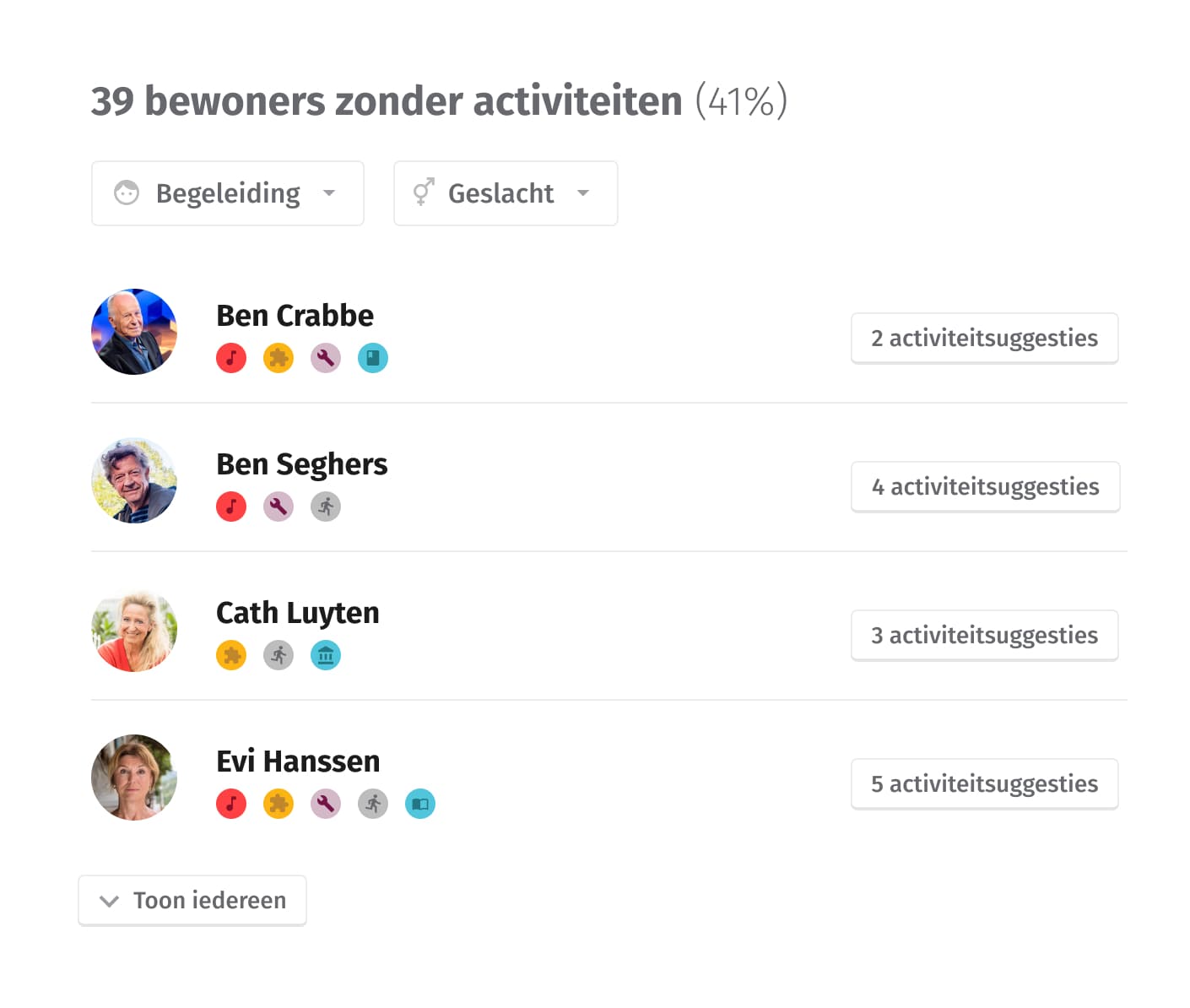Click Evi Hanssen's grey running icon
The image size is (1190, 1008).
point(373,804)
